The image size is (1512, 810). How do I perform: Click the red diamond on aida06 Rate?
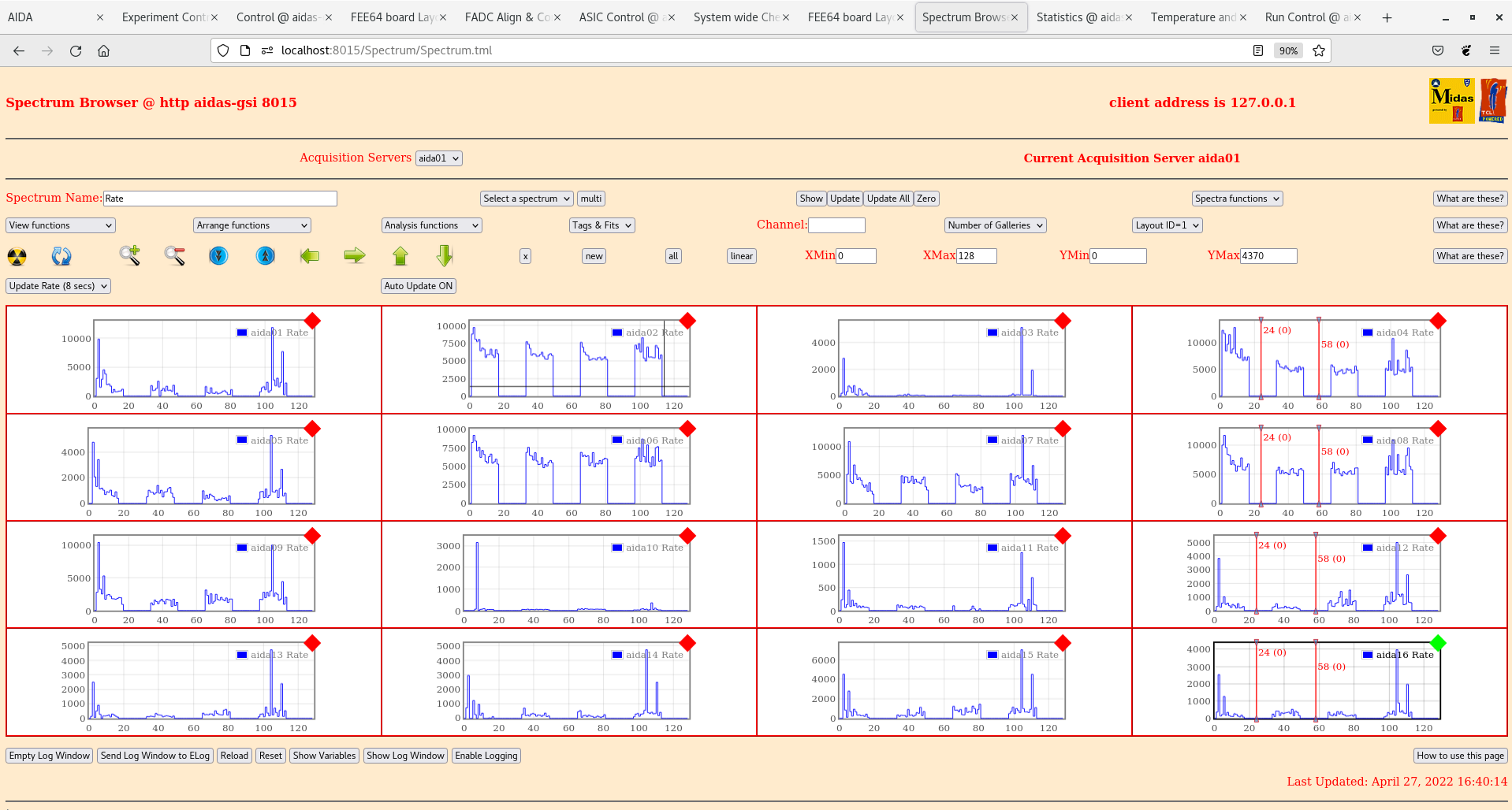point(687,429)
